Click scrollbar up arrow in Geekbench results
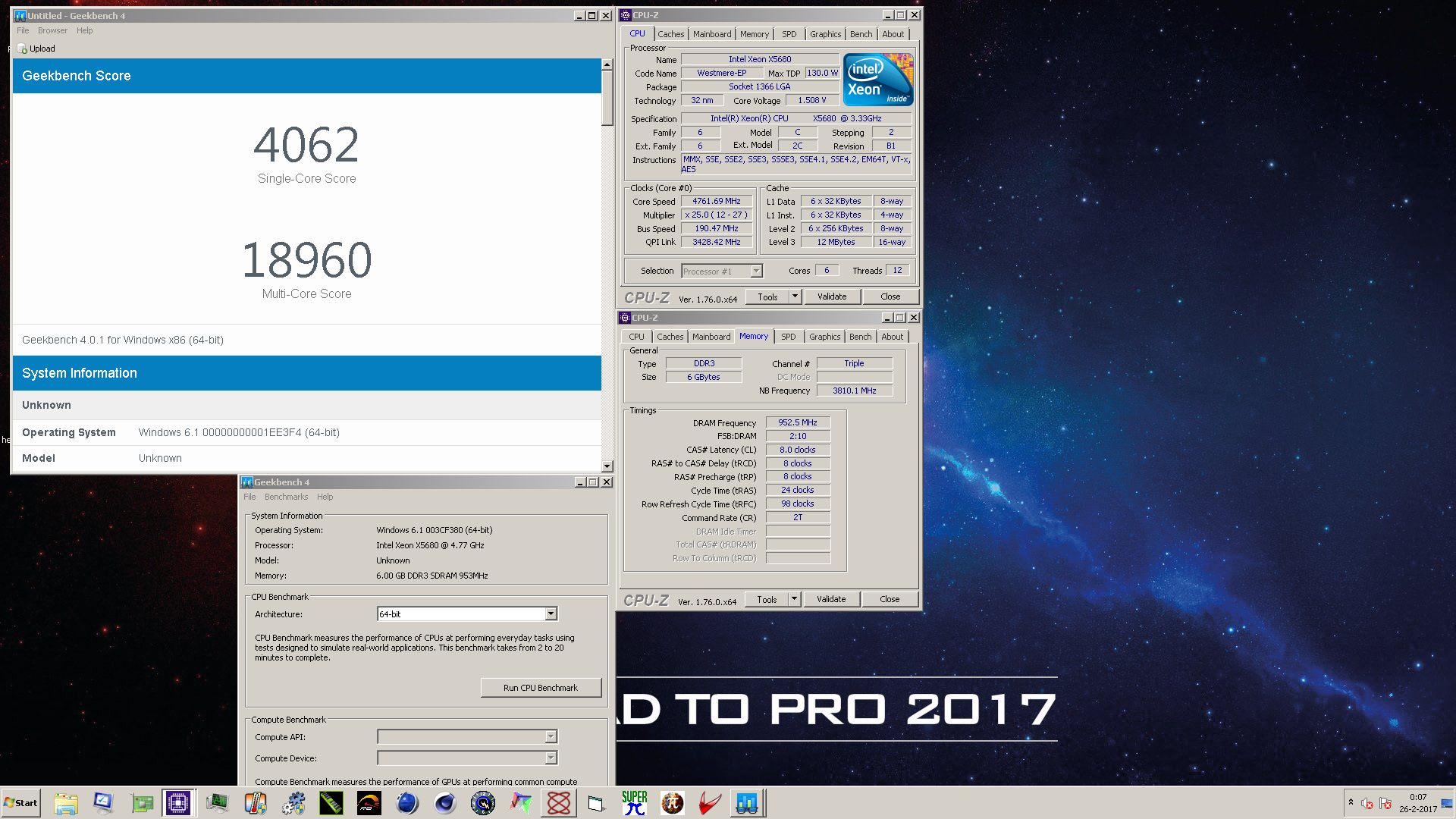The height and width of the screenshot is (819, 1456). (x=607, y=65)
